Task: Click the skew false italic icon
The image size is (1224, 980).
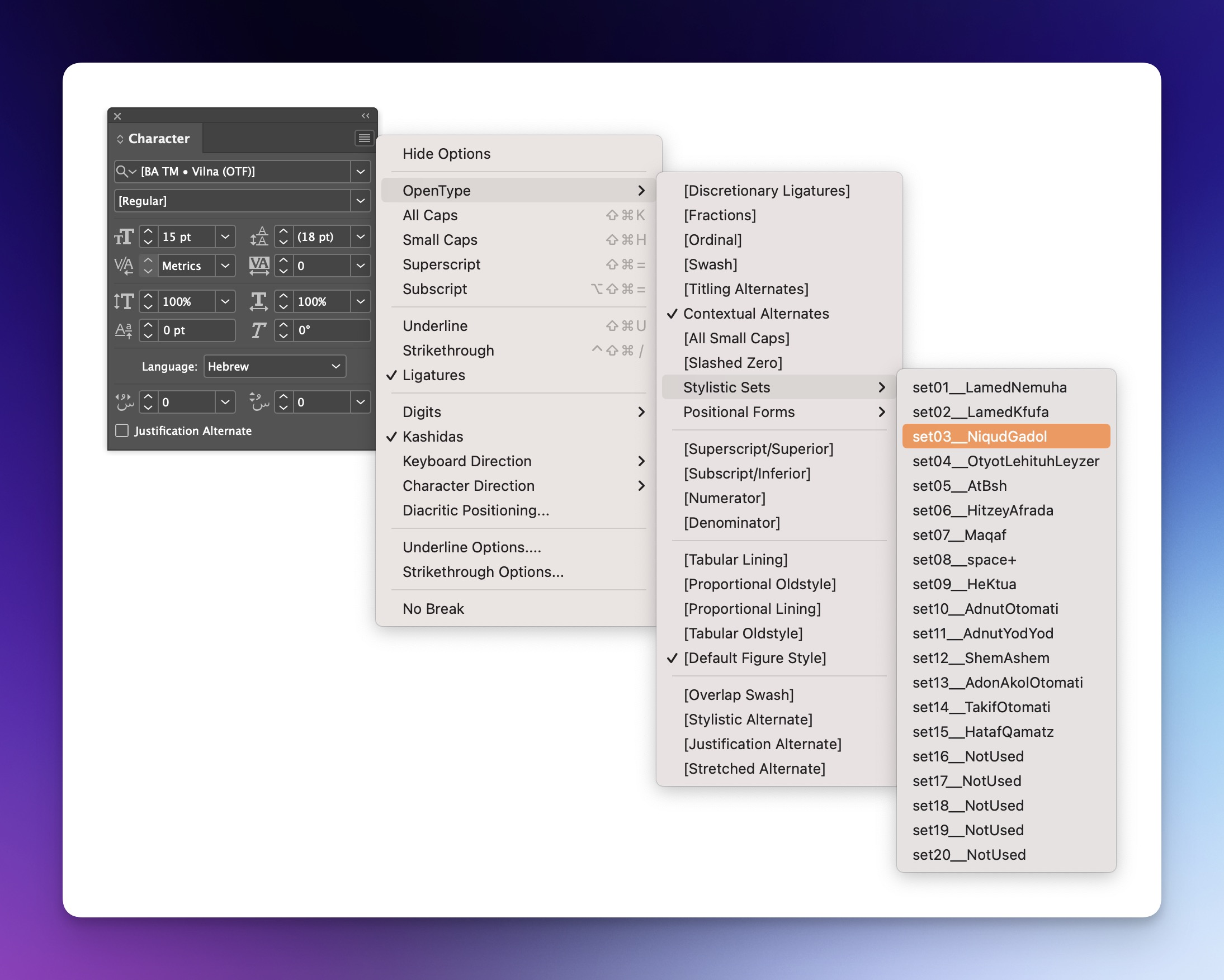Action: (x=259, y=330)
